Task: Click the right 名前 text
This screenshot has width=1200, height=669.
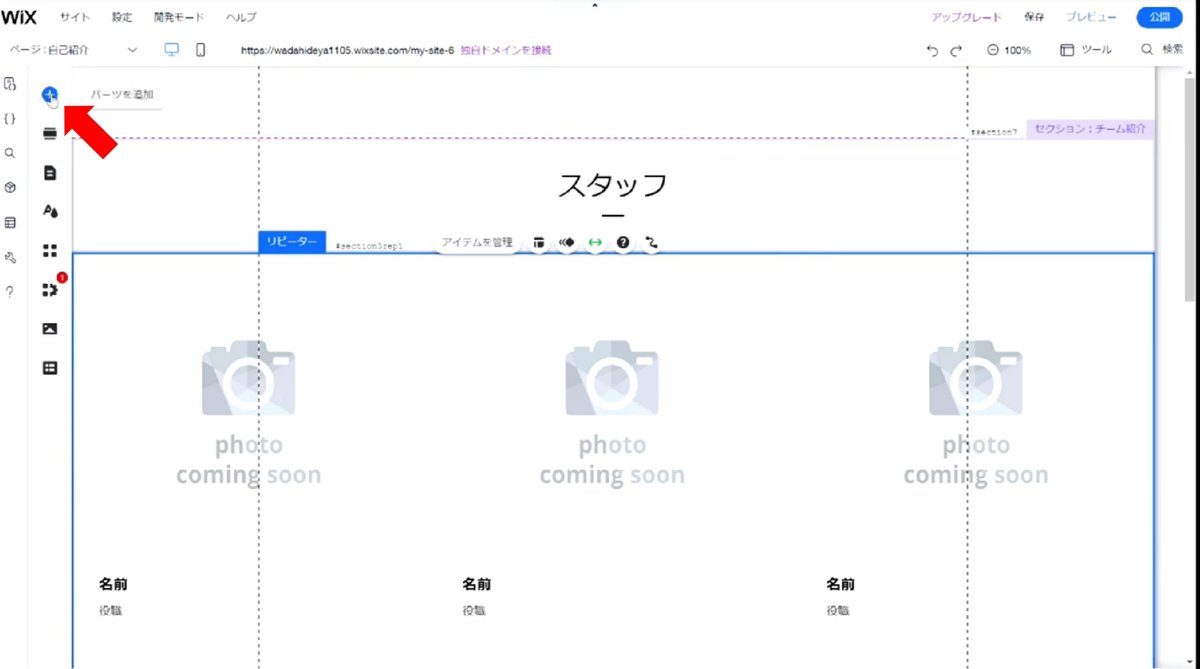Action: 841,584
